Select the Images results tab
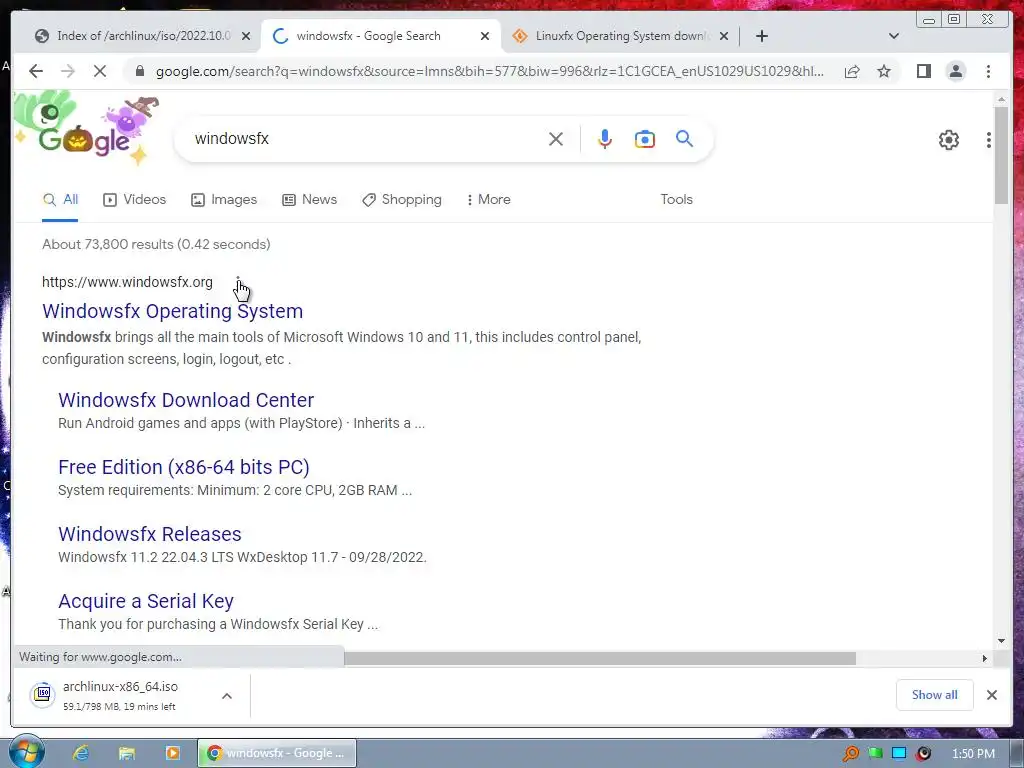Viewport: 1024px width, 768px height. coord(224,199)
